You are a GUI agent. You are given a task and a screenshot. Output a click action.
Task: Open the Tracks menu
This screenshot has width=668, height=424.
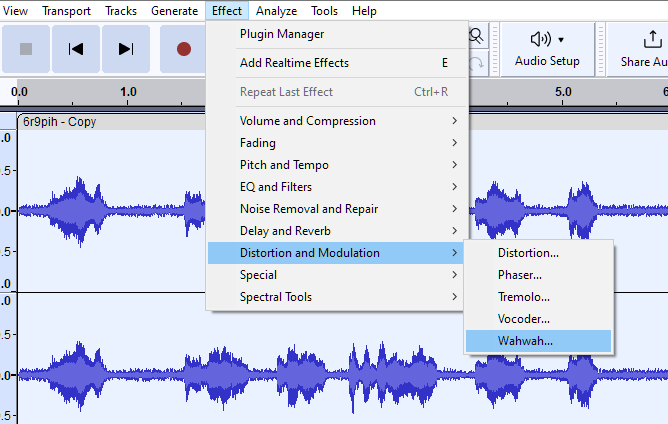(x=121, y=11)
